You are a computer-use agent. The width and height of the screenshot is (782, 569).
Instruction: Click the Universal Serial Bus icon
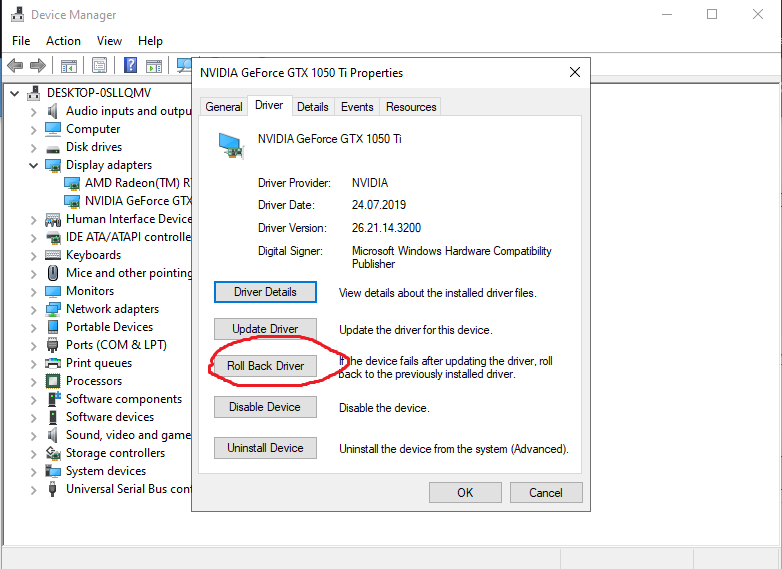pyautogui.click(x=52, y=489)
